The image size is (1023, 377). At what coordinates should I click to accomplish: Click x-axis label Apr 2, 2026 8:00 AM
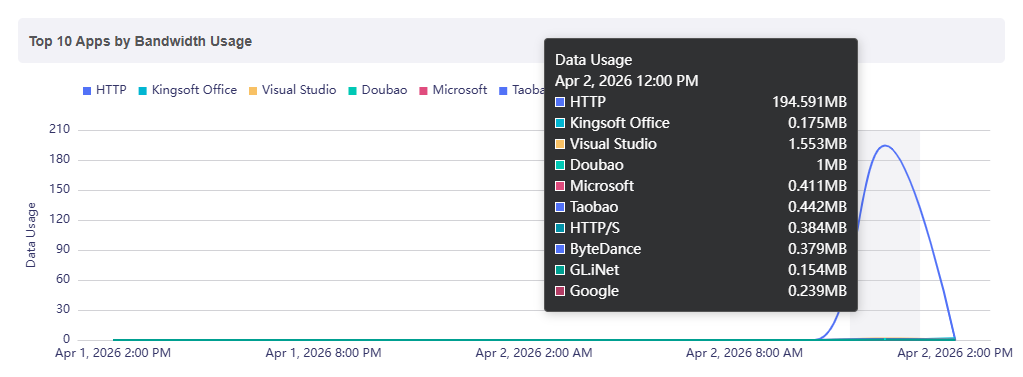coord(744,354)
